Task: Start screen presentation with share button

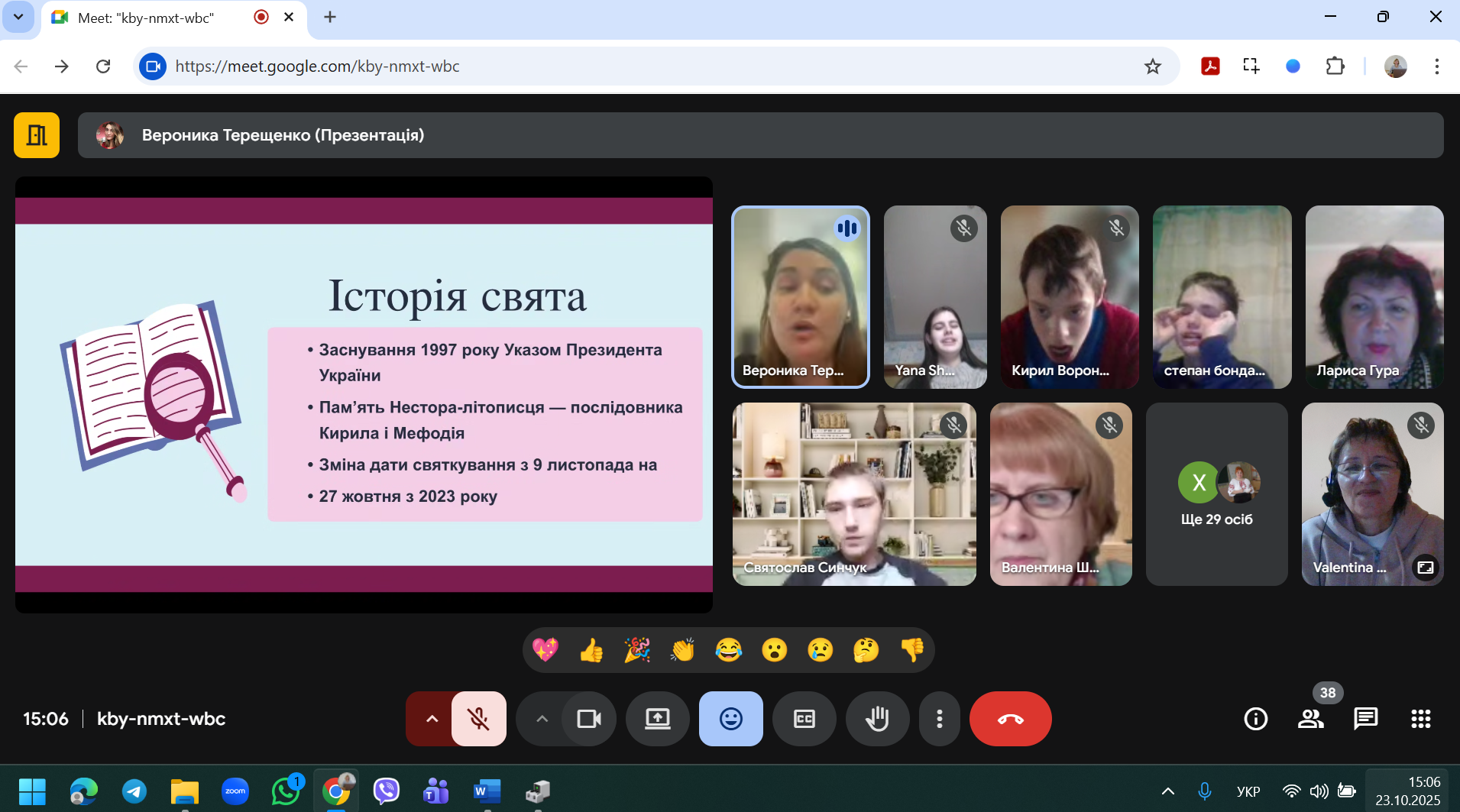Action: click(657, 719)
